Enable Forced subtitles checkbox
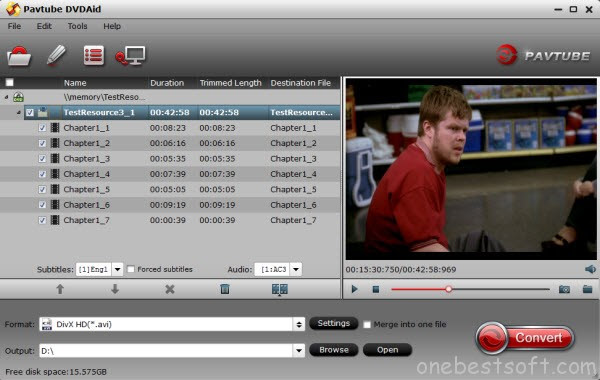Screen dimensions: 600x380 131,269
